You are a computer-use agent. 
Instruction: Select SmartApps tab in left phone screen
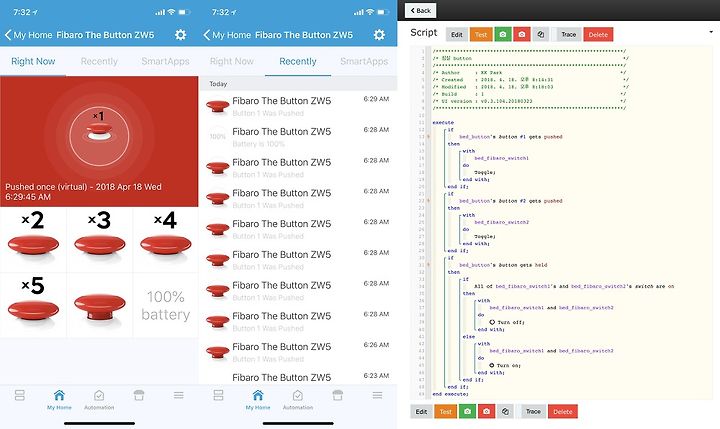[x=165, y=61]
